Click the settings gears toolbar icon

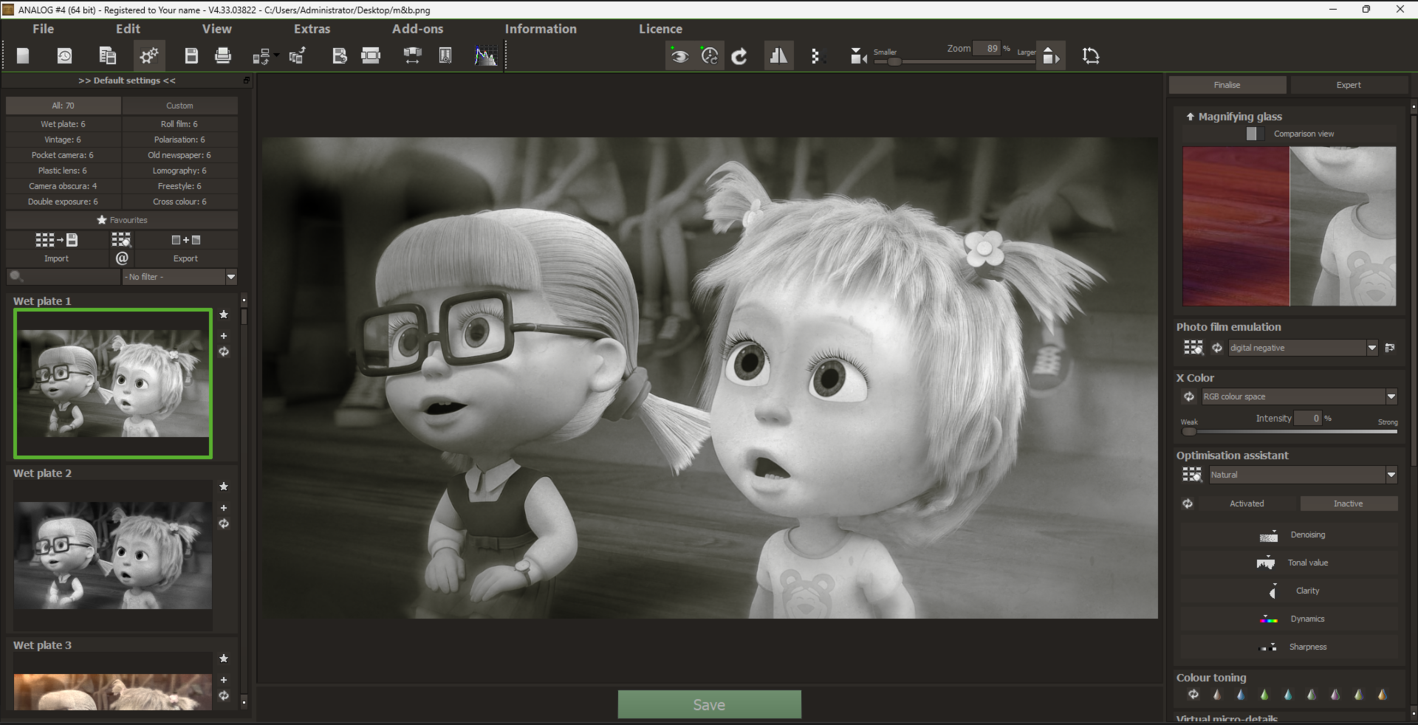point(149,56)
